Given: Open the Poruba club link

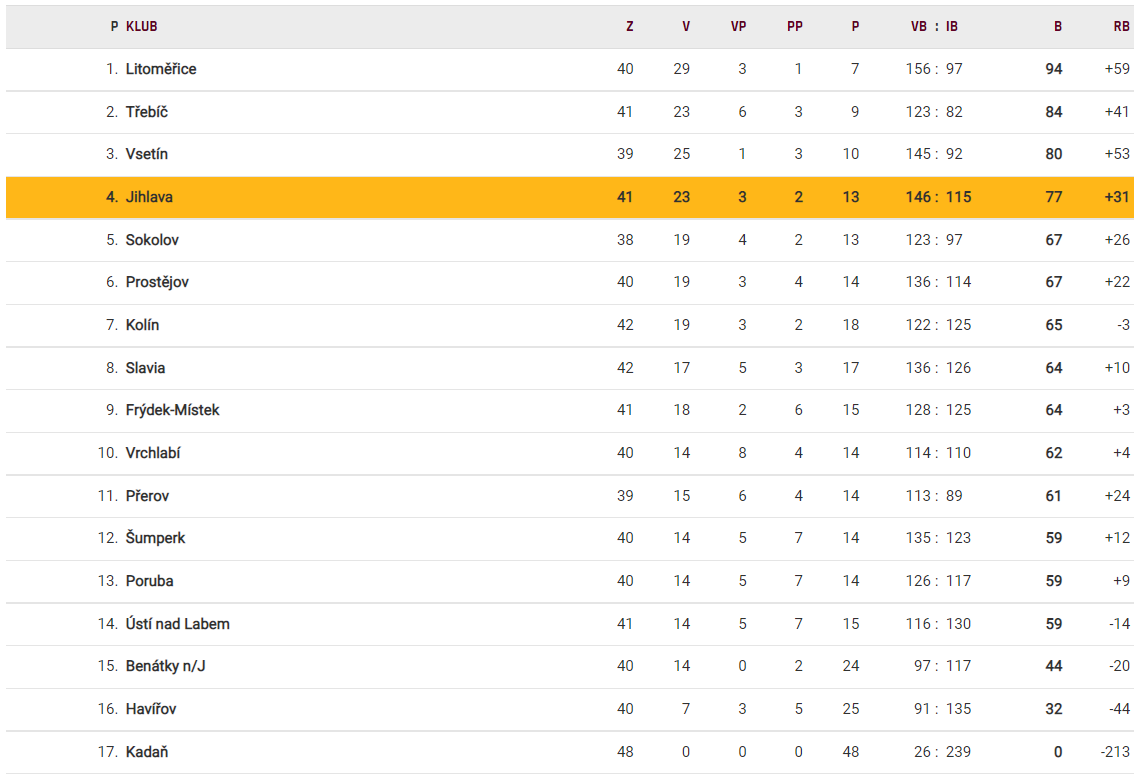Looking at the screenshot, I should 150,581.
